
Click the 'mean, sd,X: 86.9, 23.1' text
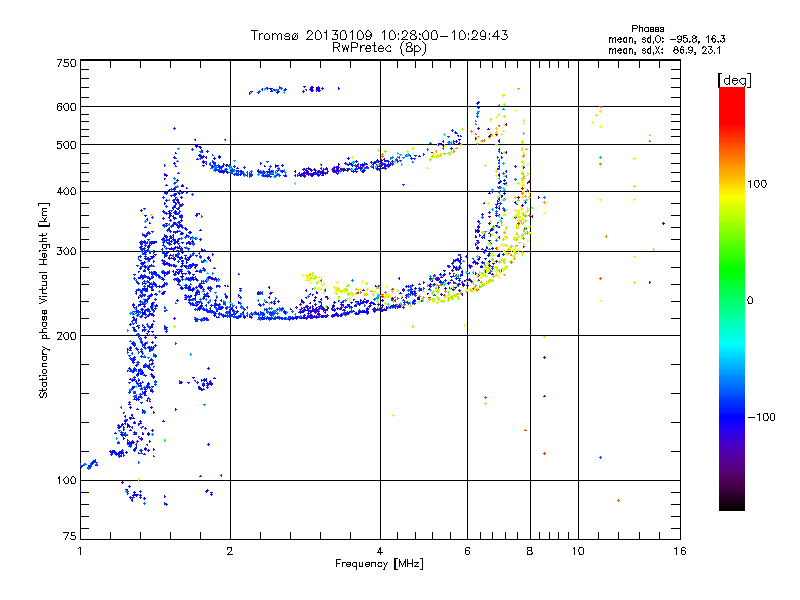(x=664, y=50)
